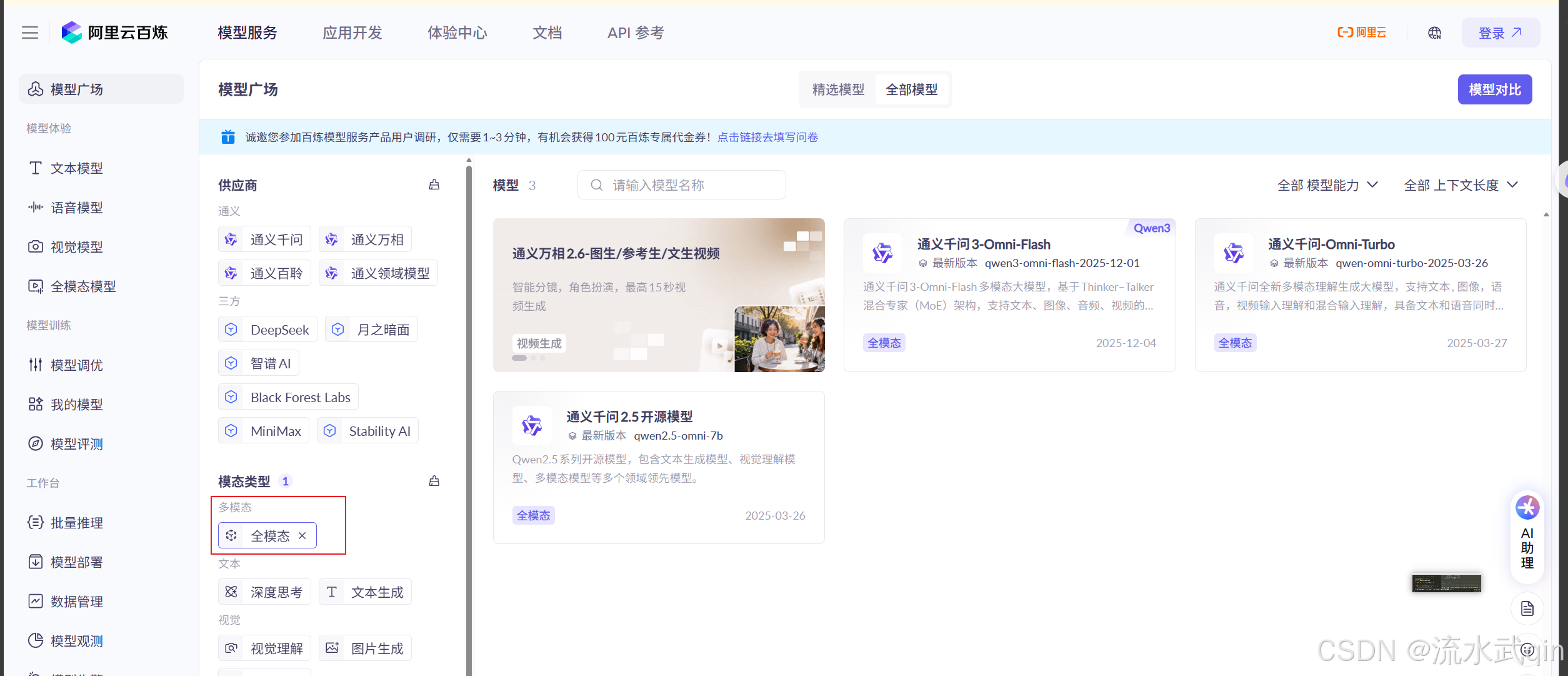Open 模型调优 in the sidebar
Viewport: 1568px width, 676px height.
point(76,365)
